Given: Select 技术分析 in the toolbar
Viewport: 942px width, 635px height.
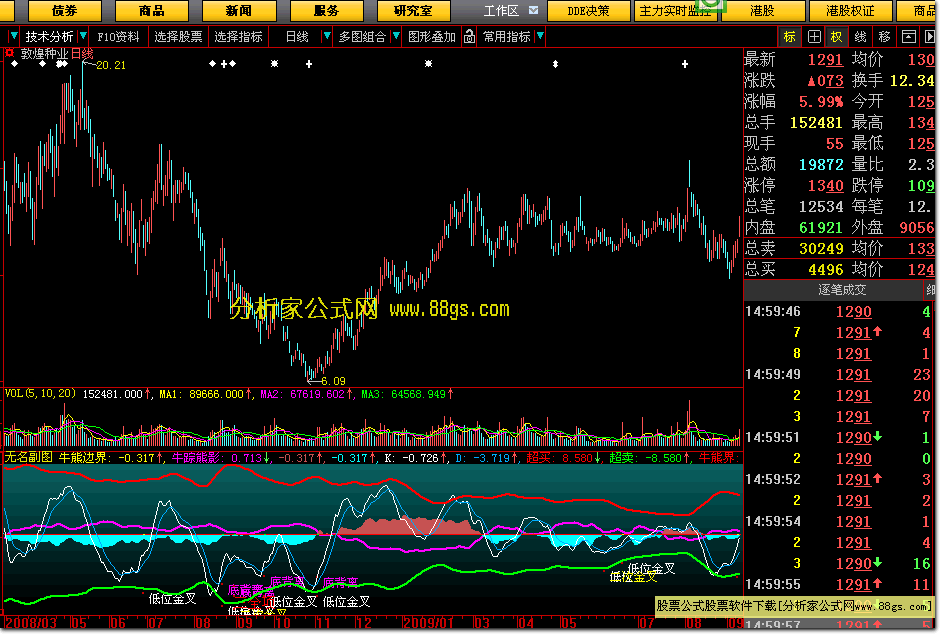Looking at the screenshot, I should coord(49,37).
